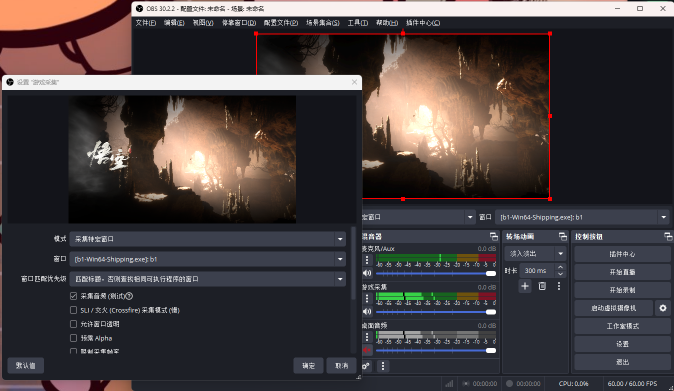Pop out the 控制按钮 dock panel
Screen dimensions: 674x391
tap(668, 236)
